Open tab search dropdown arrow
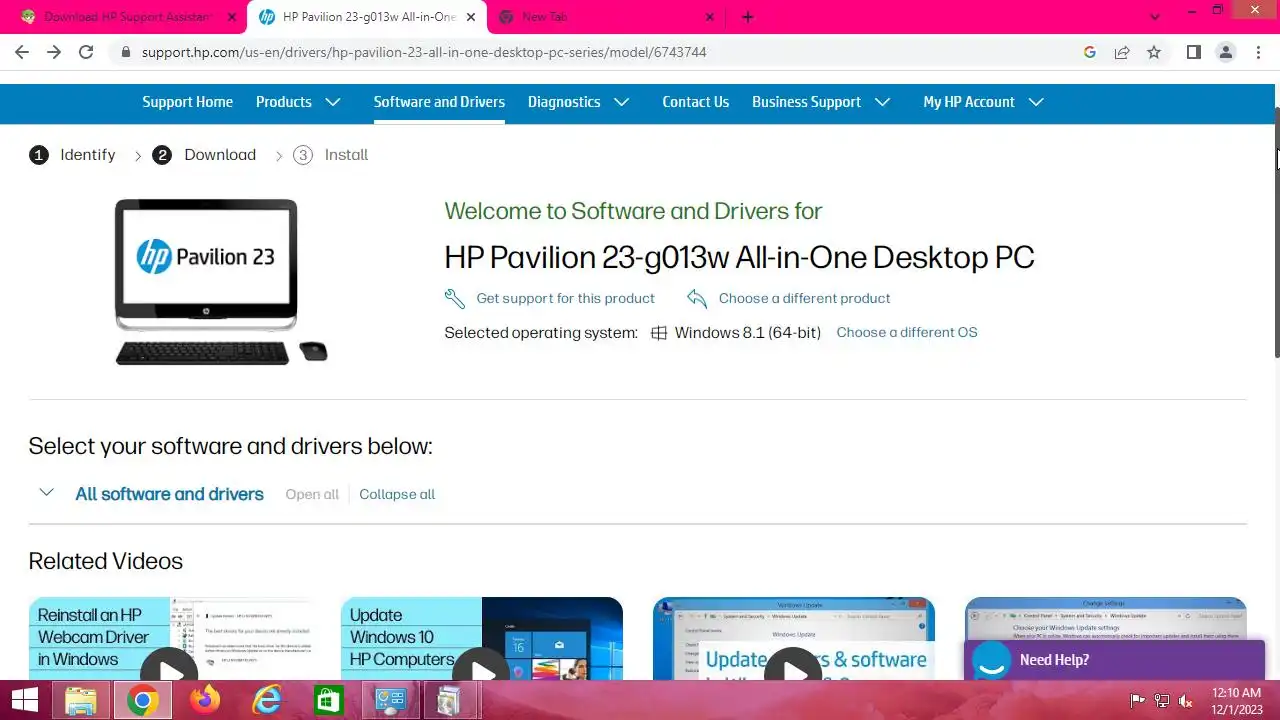Image resolution: width=1280 pixels, height=720 pixels. [x=1155, y=17]
